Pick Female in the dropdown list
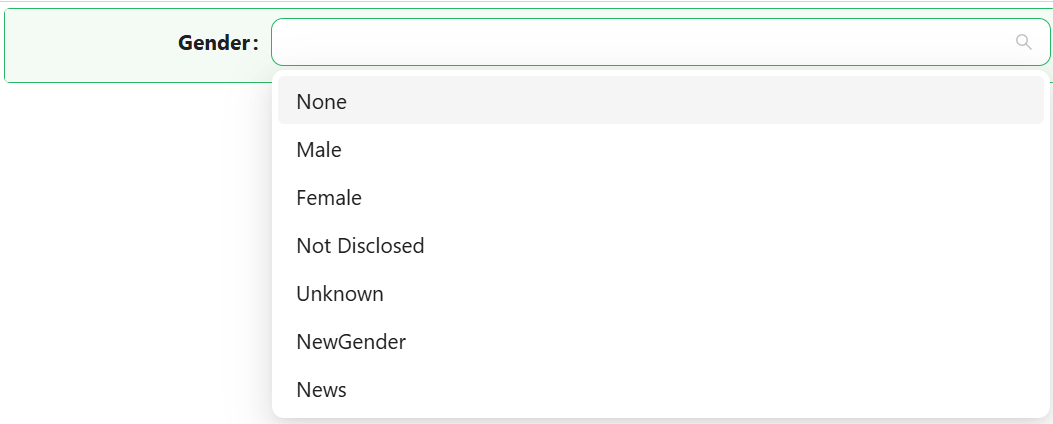Viewport: 1053px width, 424px height. pyautogui.click(x=661, y=197)
